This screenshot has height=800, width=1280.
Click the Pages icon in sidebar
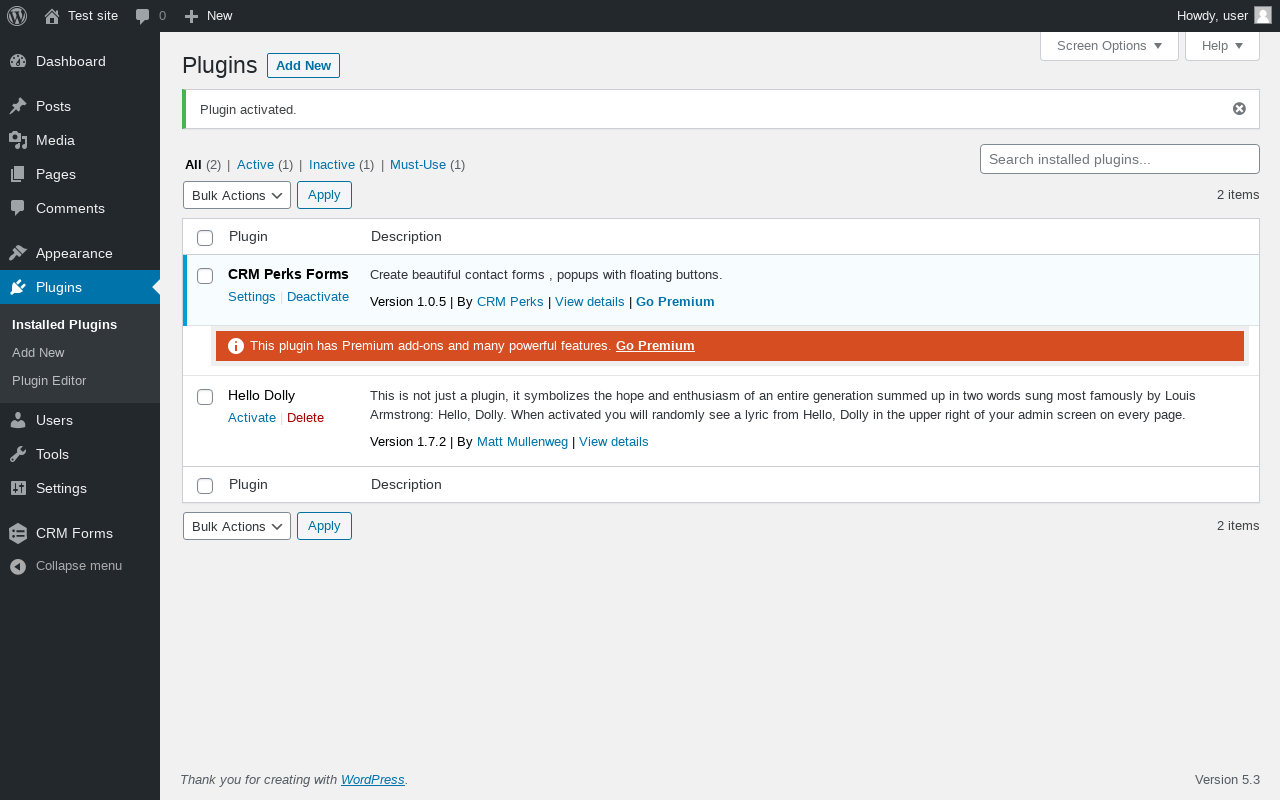pos(18,174)
